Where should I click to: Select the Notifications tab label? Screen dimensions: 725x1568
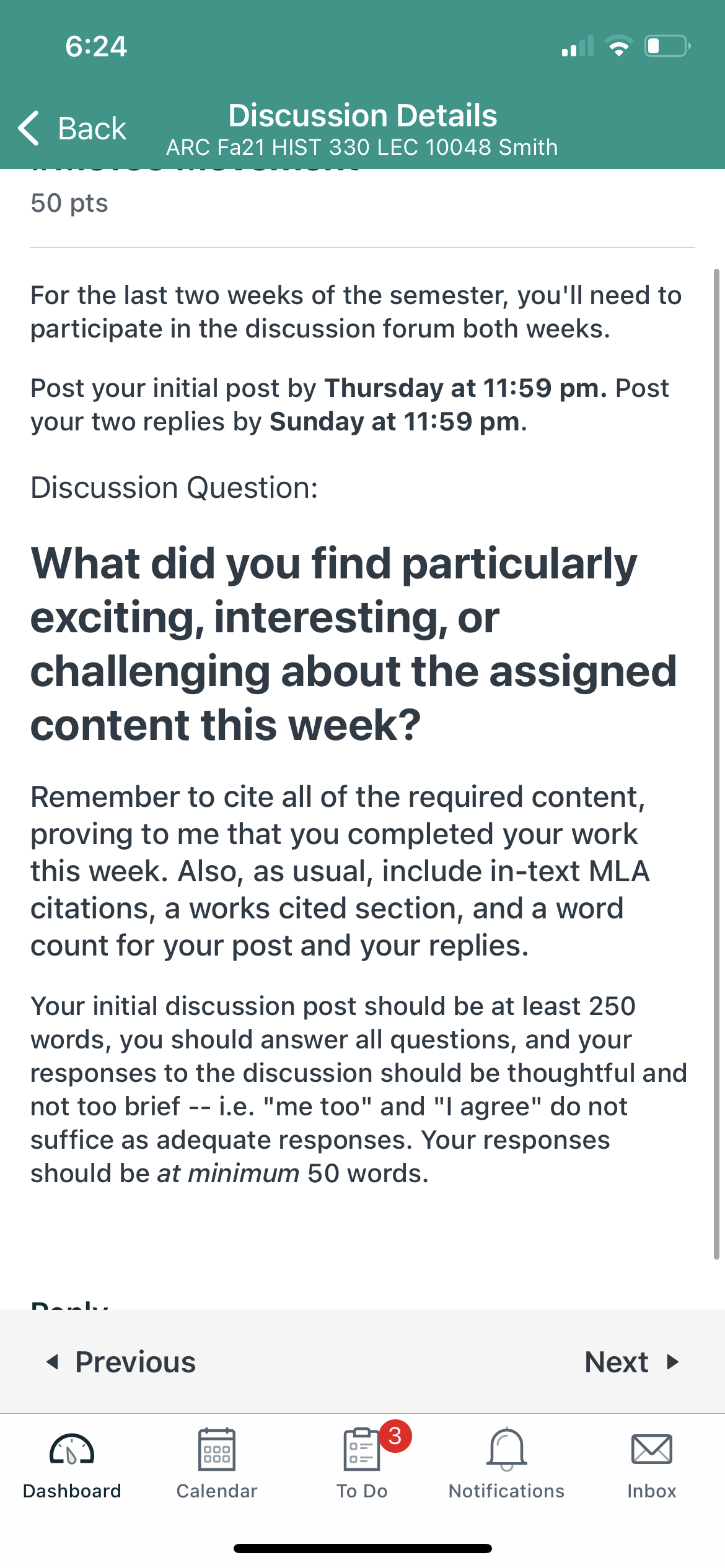(x=507, y=1491)
